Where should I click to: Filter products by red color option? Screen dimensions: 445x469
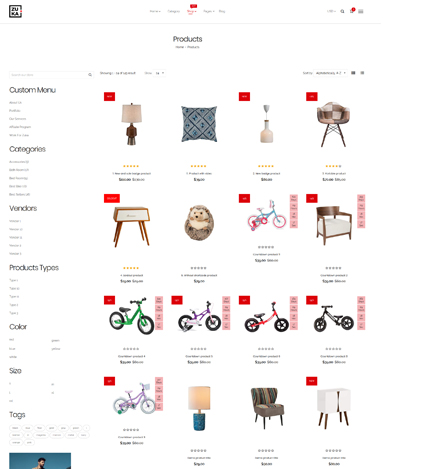(x=12, y=340)
